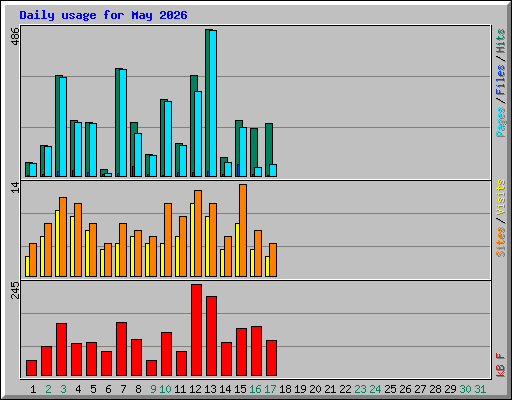Click the tallest cyan files bar for day 13
This screenshot has height=400, width=512.
pyautogui.click(x=213, y=103)
